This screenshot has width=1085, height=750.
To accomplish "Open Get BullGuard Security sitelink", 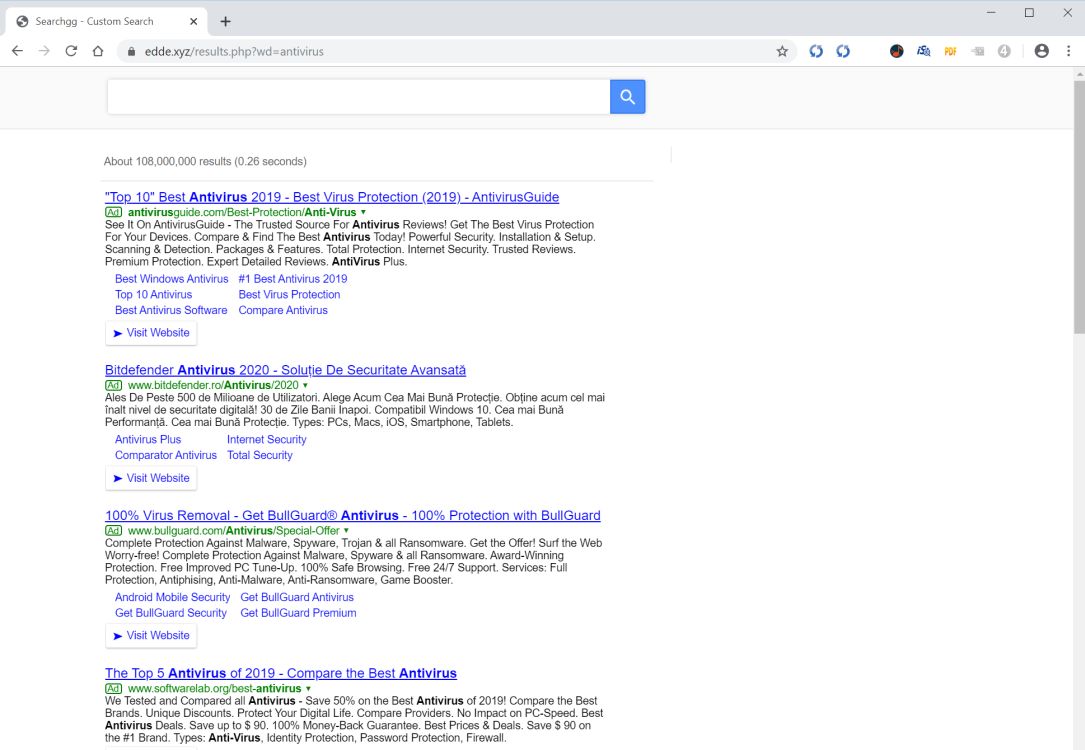I will click(x=171, y=613).
